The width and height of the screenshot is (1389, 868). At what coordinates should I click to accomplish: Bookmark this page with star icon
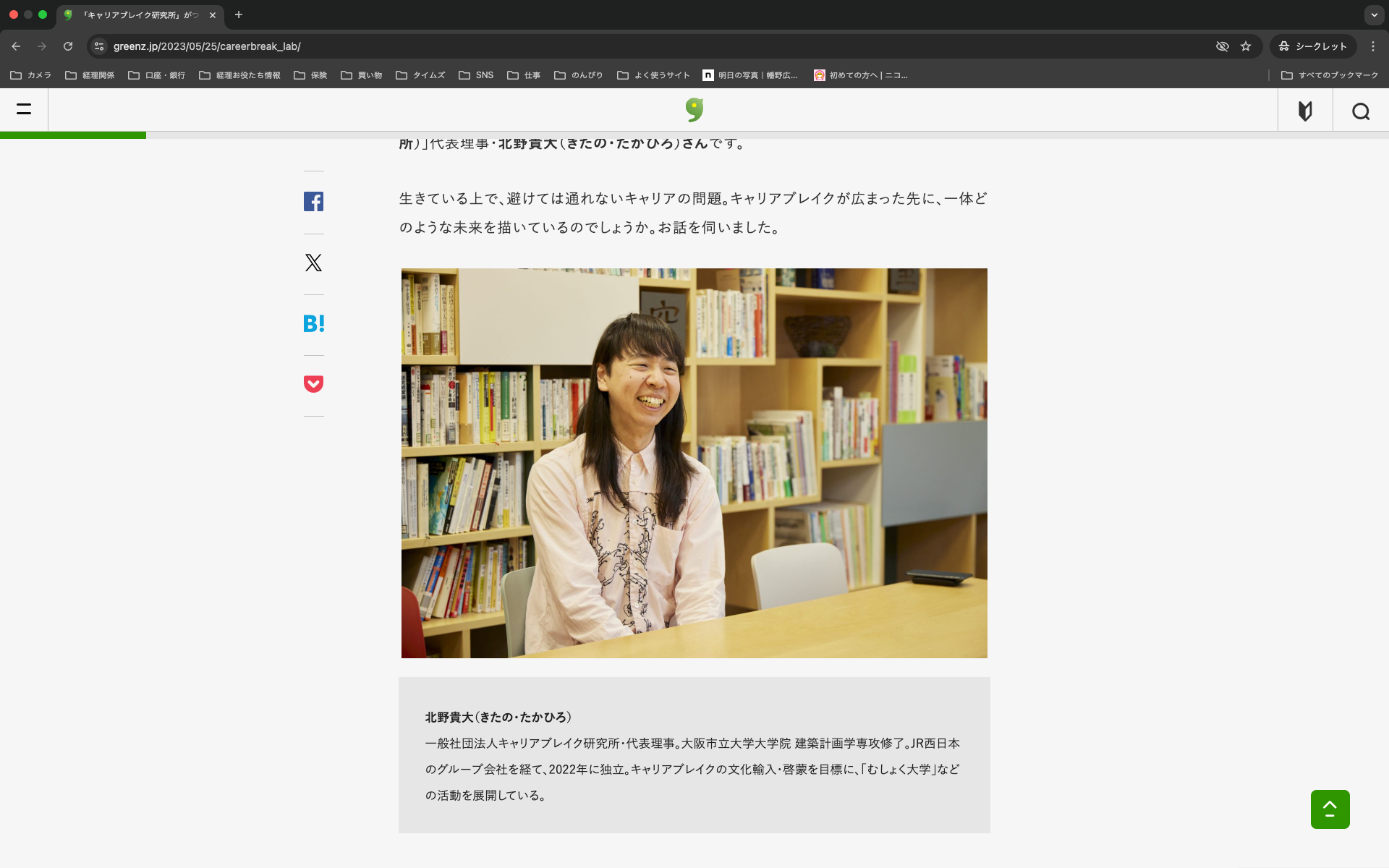click(x=1246, y=46)
